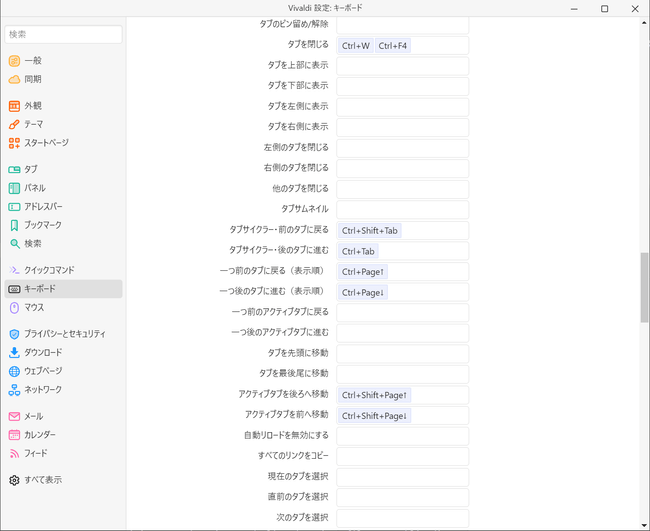This screenshot has height=531, width=650.
Task: Select the アドレスバー icon
Action: pyautogui.click(x=14, y=206)
